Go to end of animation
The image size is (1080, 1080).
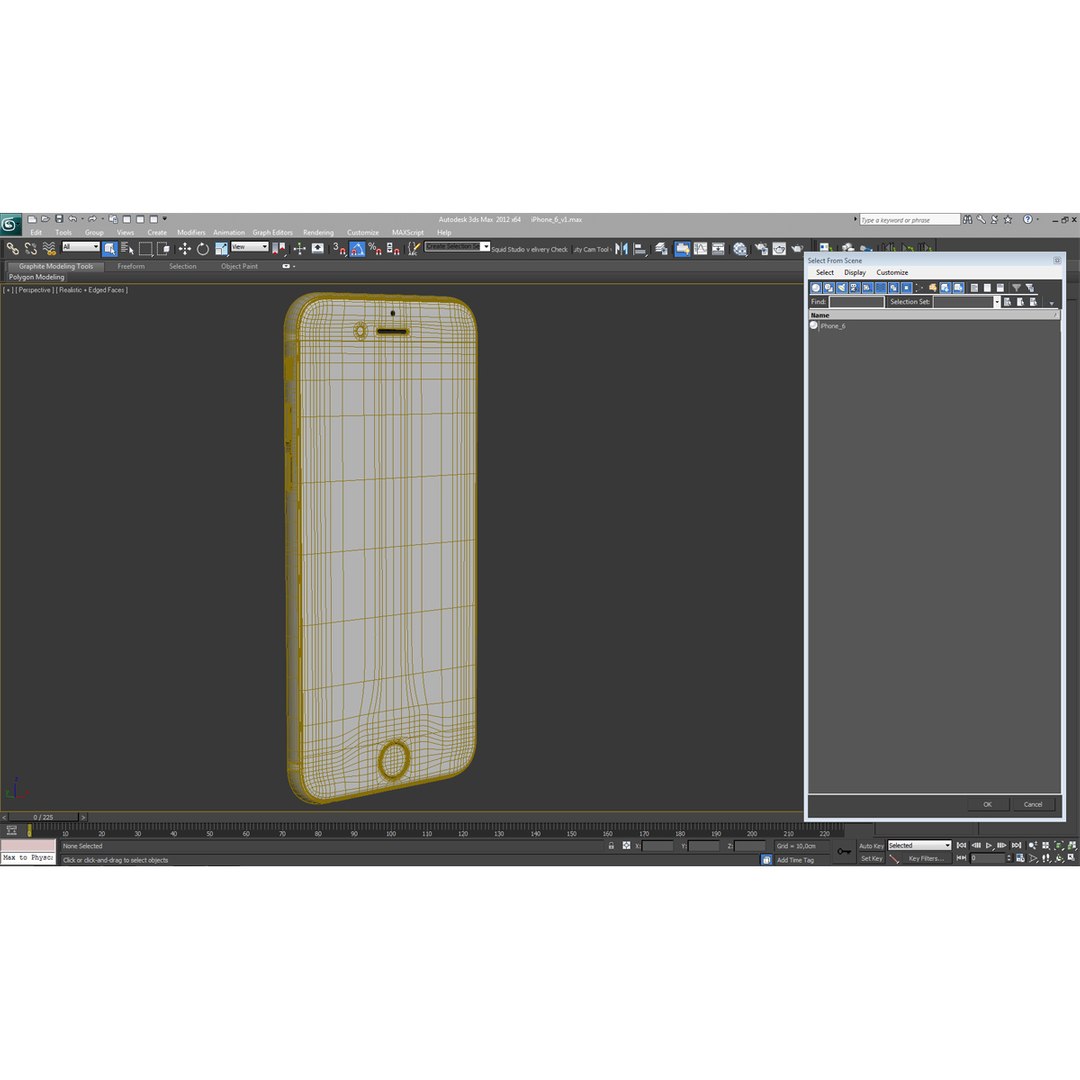click(1016, 845)
